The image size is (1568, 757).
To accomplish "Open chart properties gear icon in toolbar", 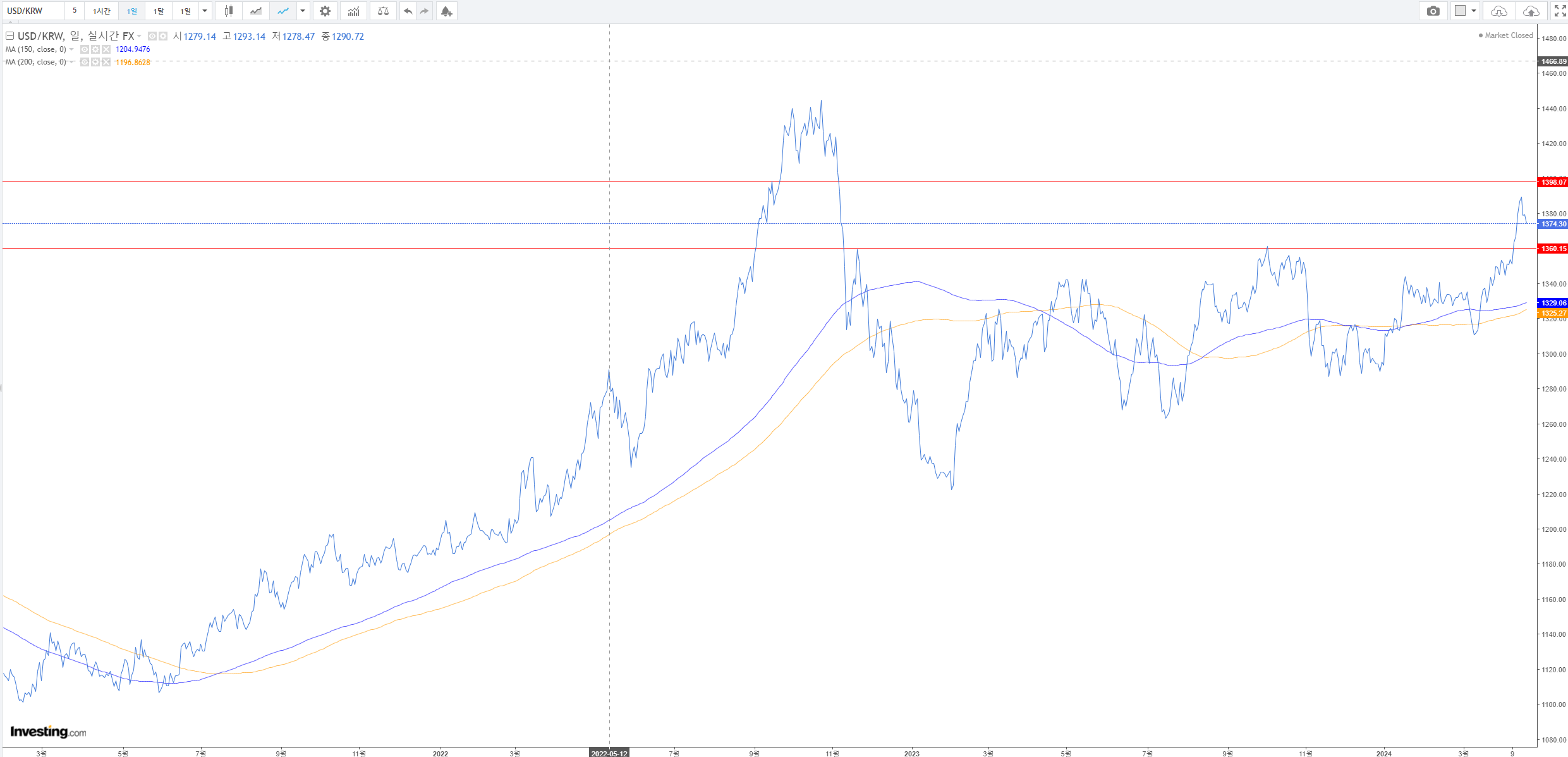I will (325, 11).
